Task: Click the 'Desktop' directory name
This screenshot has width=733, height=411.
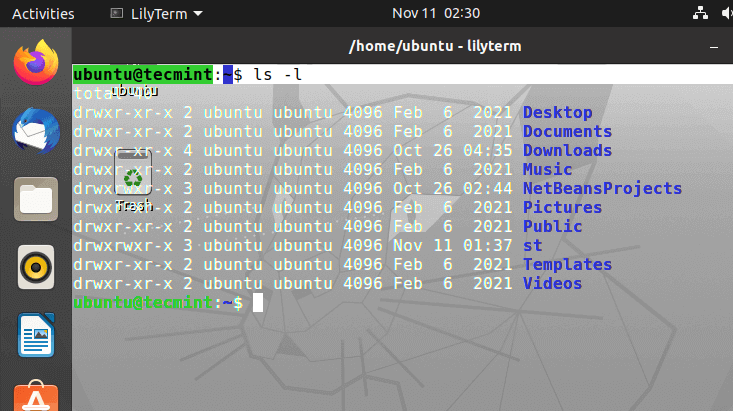Action: click(557, 112)
